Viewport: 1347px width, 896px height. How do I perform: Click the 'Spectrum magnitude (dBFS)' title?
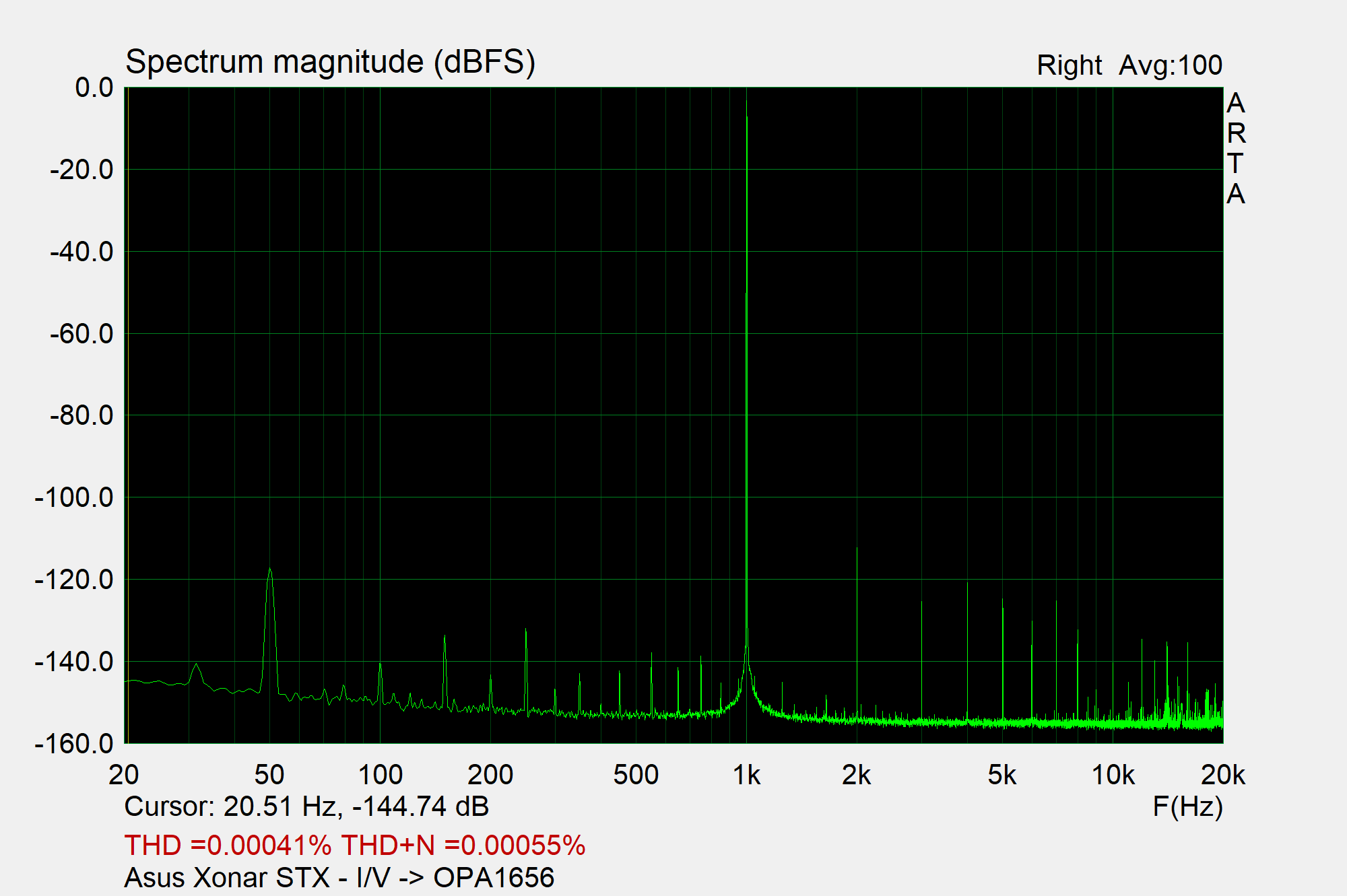coord(330,63)
